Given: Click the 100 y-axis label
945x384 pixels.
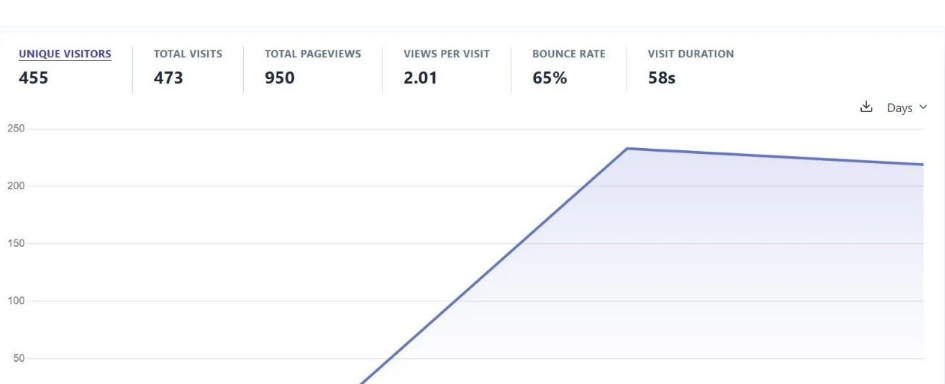Looking at the screenshot, I should (x=16, y=301).
